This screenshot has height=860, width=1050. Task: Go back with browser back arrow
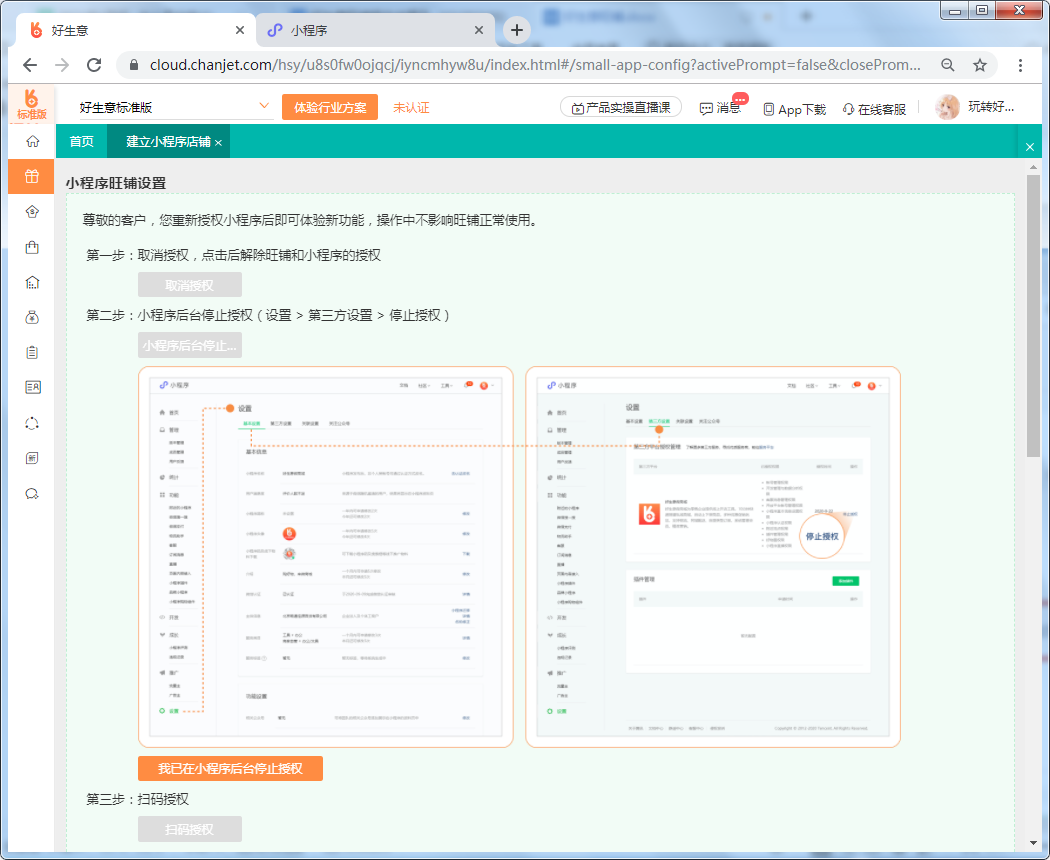click(30, 65)
